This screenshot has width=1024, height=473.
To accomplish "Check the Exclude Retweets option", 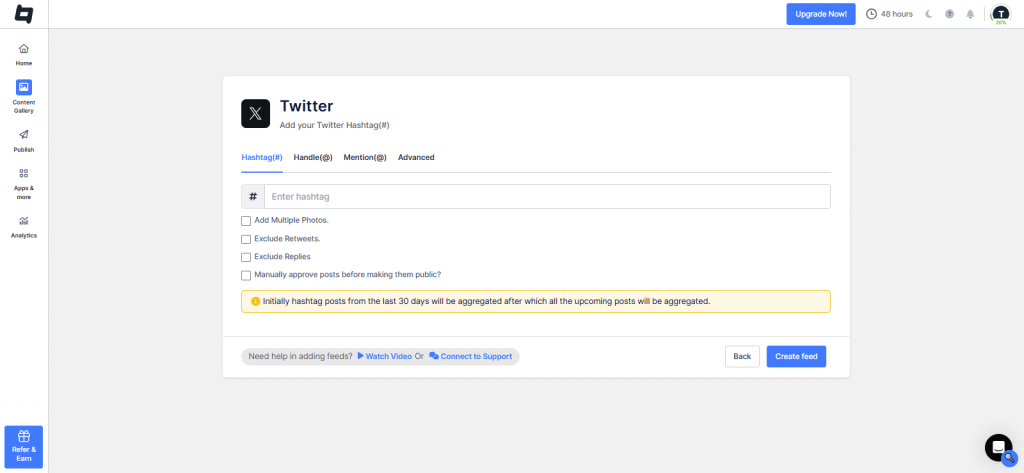I will 246,239.
